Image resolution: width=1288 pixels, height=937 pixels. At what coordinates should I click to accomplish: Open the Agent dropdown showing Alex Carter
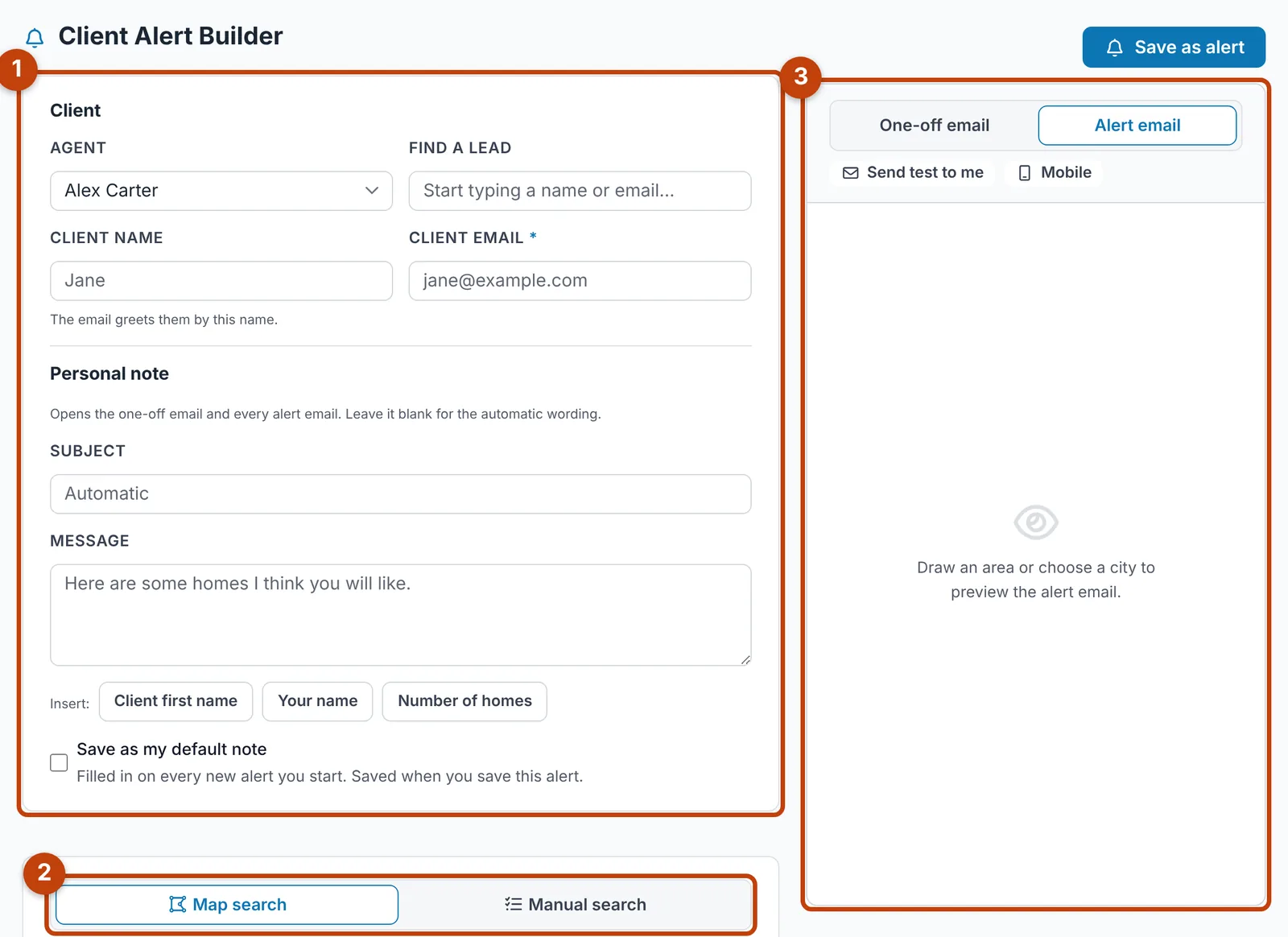[221, 191]
